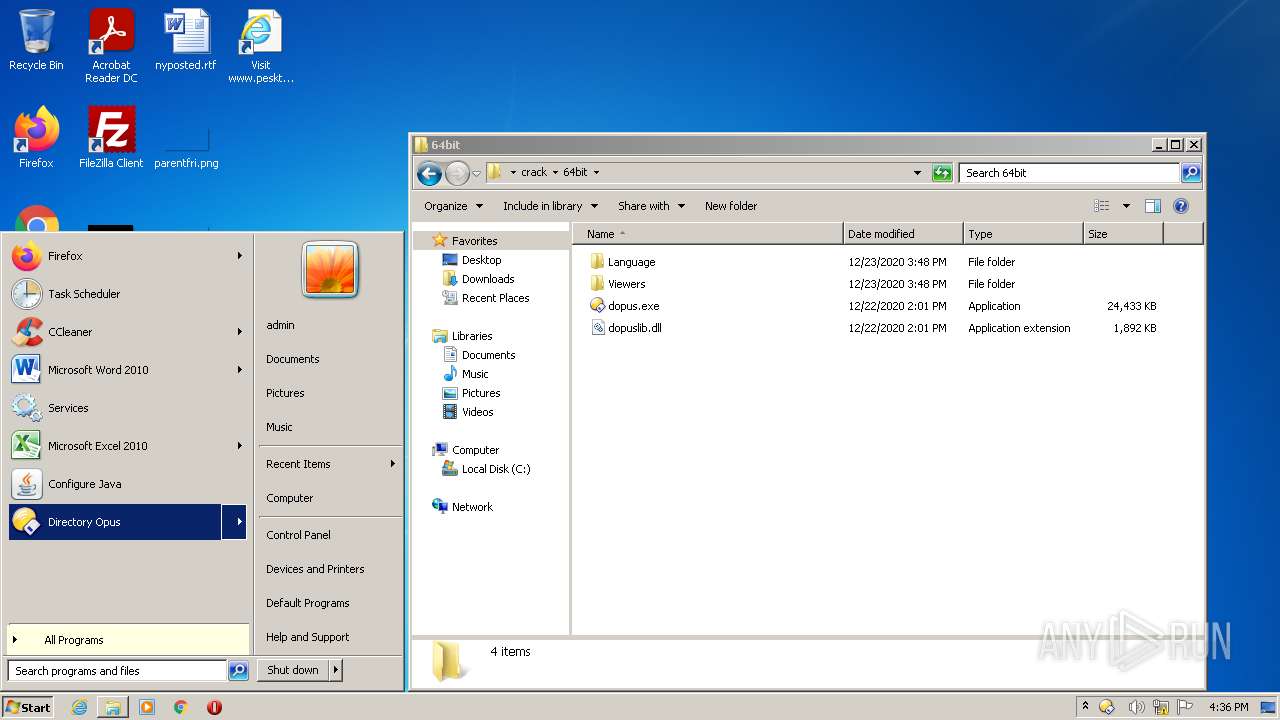Open Default Programs from Start menu
The width and height of the screenshot is (1280, 720).
click(x=308, y=603)
